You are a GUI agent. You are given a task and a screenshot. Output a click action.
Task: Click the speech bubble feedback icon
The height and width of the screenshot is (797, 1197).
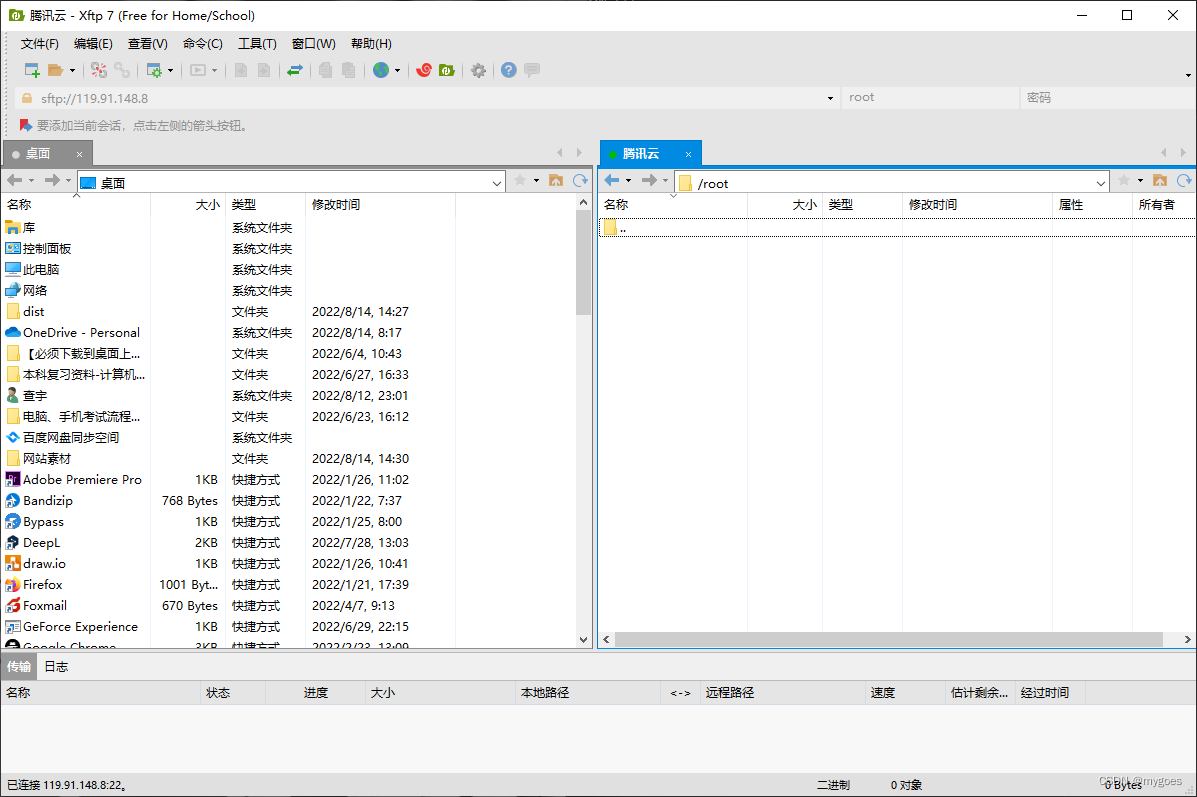coord(532,69)
